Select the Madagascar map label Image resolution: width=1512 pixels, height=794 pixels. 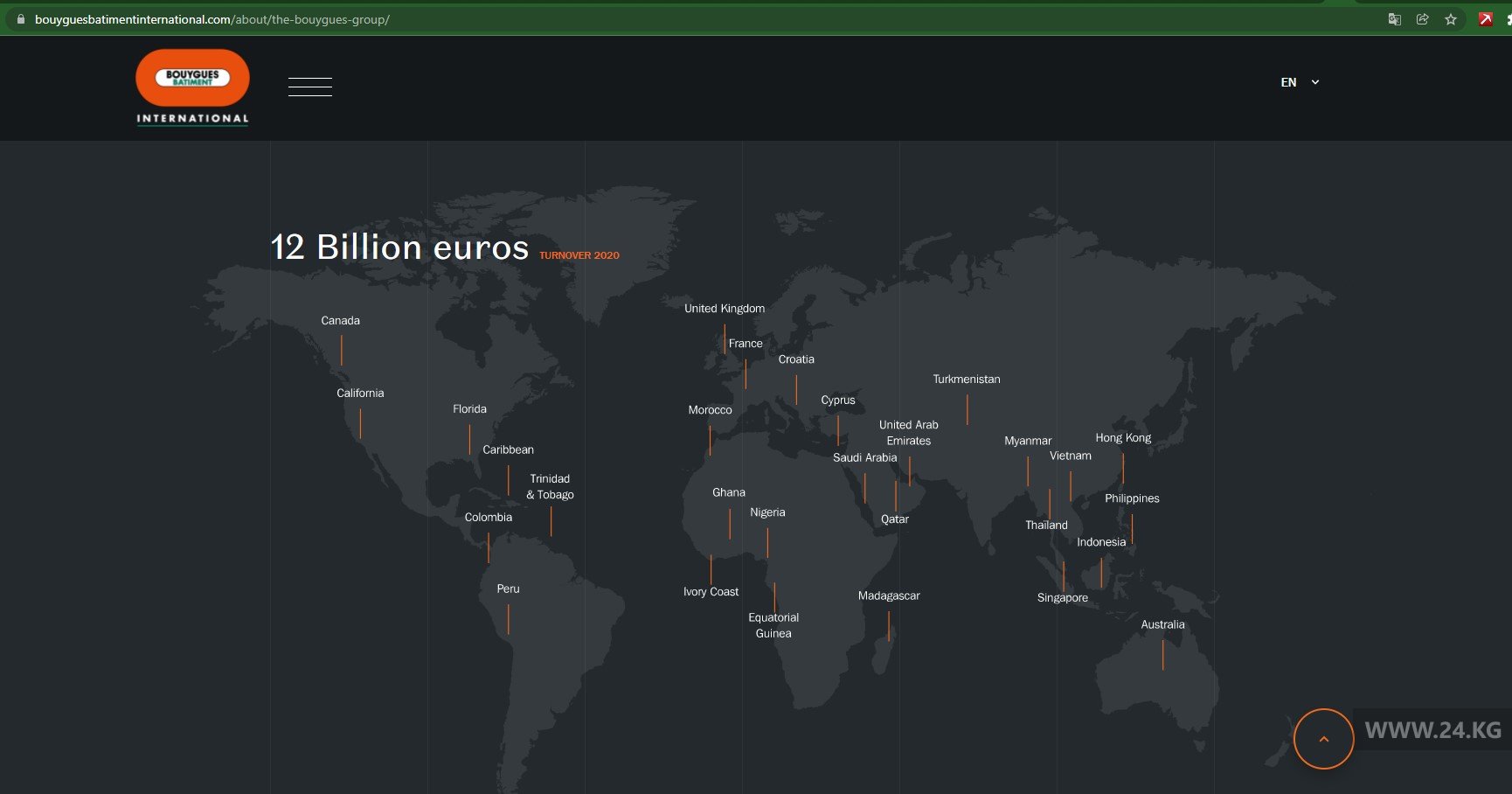(x=889, y=596)
